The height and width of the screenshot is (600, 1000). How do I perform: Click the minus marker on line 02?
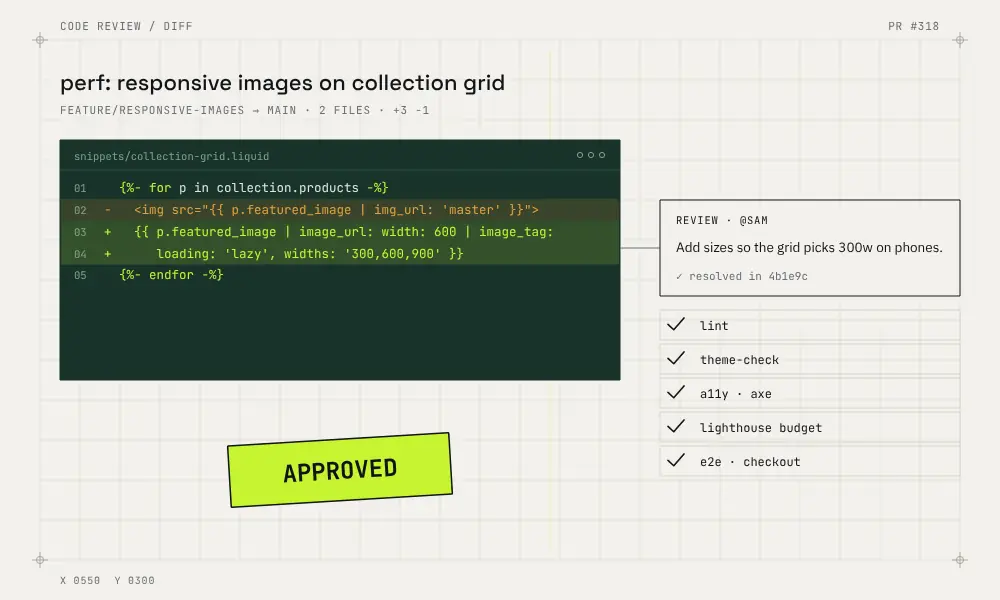click(x=108, y=210)
